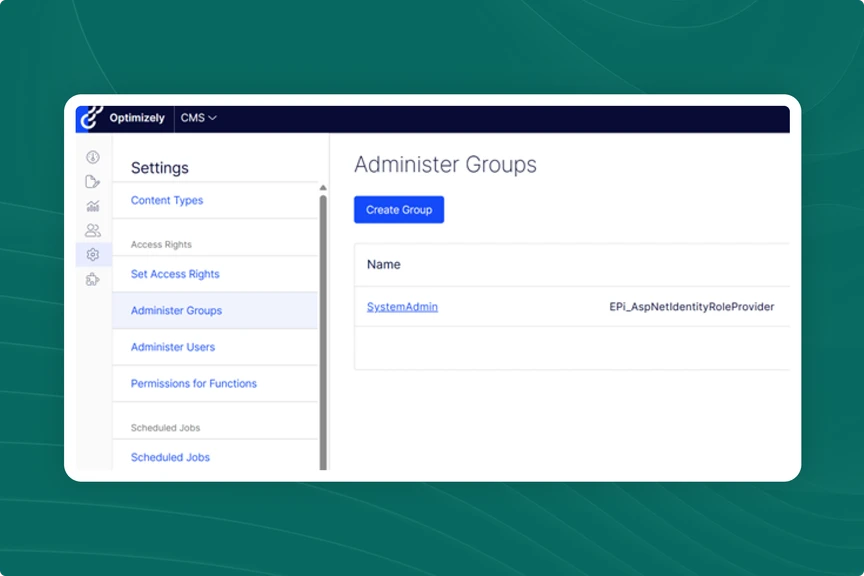Open Administer Users page
864x576 pixels.
(173, 347)
